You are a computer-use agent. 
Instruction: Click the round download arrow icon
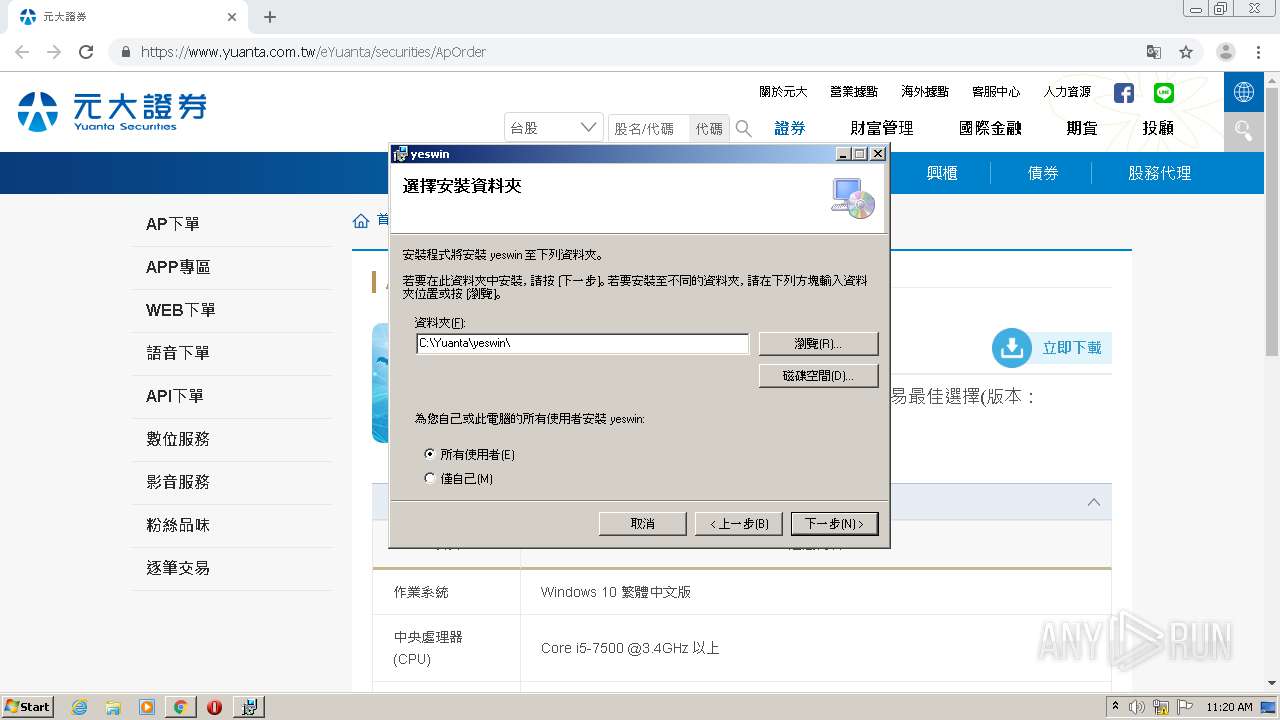[1012, 348]
